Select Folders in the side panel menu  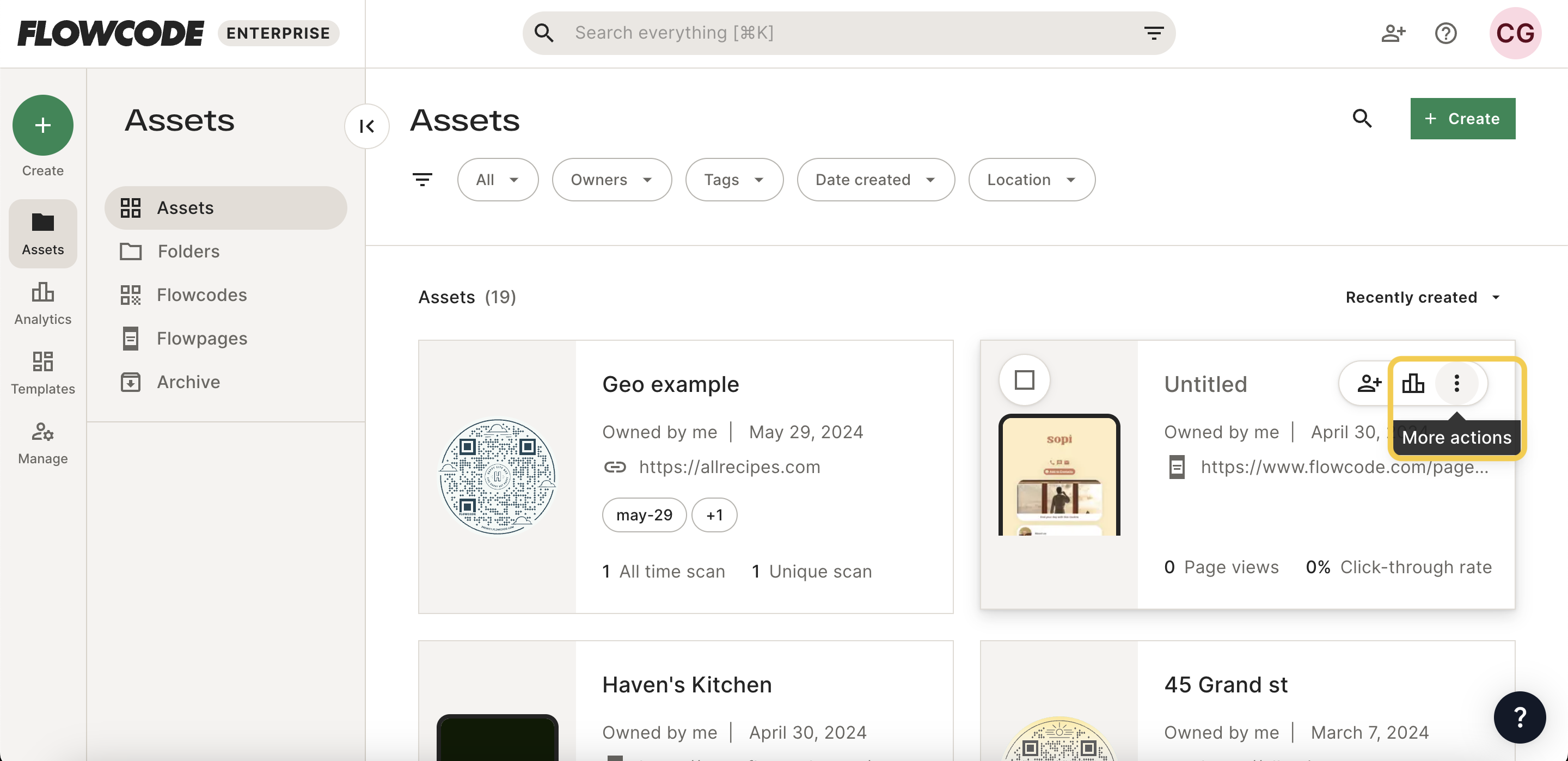point(226,251)
